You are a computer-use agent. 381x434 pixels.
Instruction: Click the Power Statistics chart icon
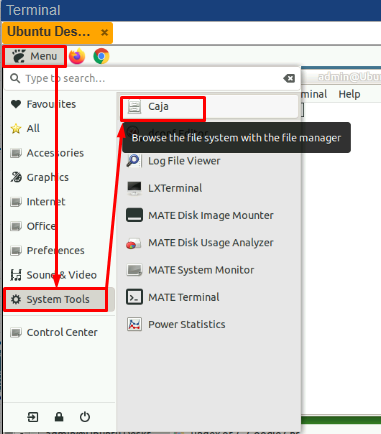(x=134, y=324)
